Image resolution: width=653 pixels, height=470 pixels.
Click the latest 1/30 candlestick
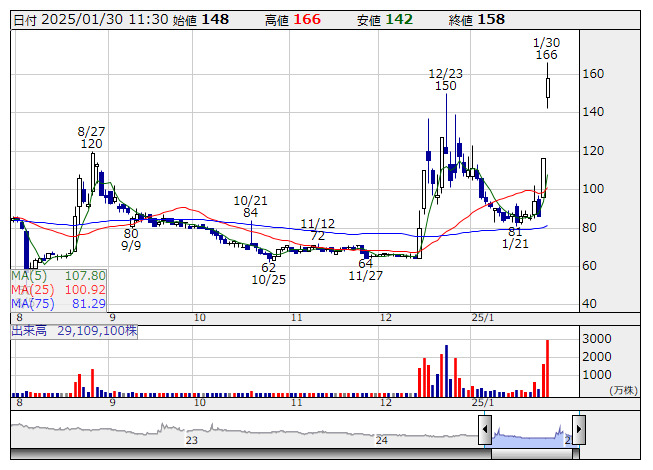(548, 87)
